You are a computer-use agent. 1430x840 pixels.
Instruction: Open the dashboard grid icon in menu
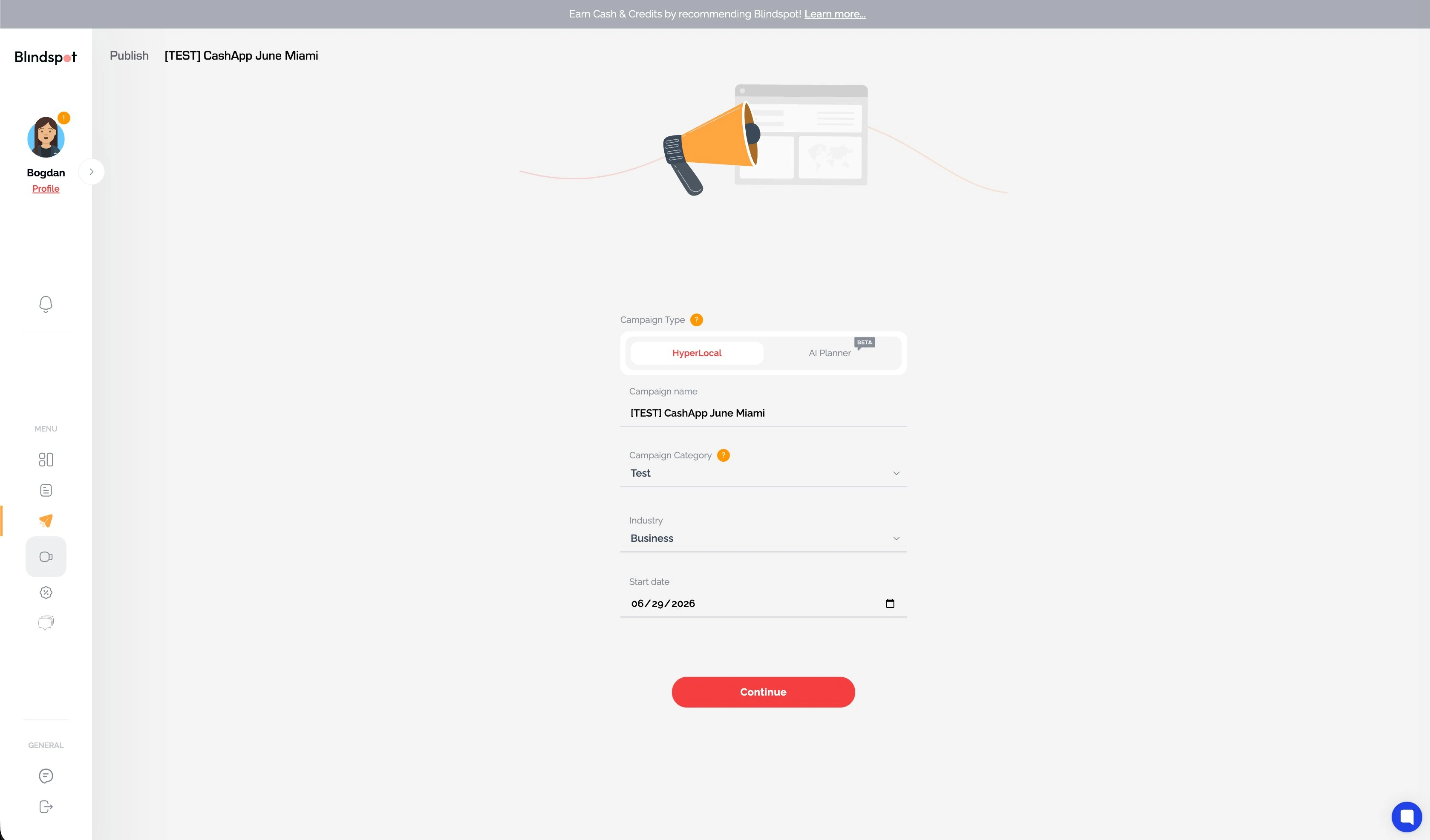[x=46, y=460]
